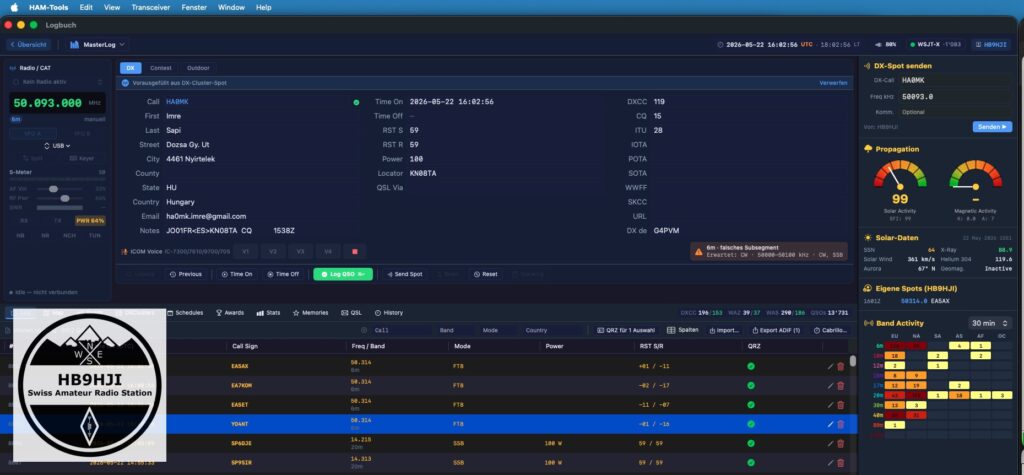
Task: Delete the selected YO4NT log entry
Action: [x=840, y=424]
